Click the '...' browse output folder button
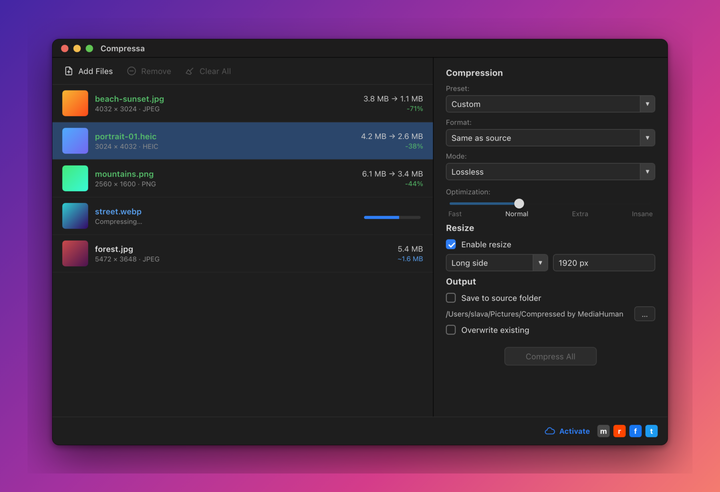Viewport: 720px width, 492px height. [644, 314]
